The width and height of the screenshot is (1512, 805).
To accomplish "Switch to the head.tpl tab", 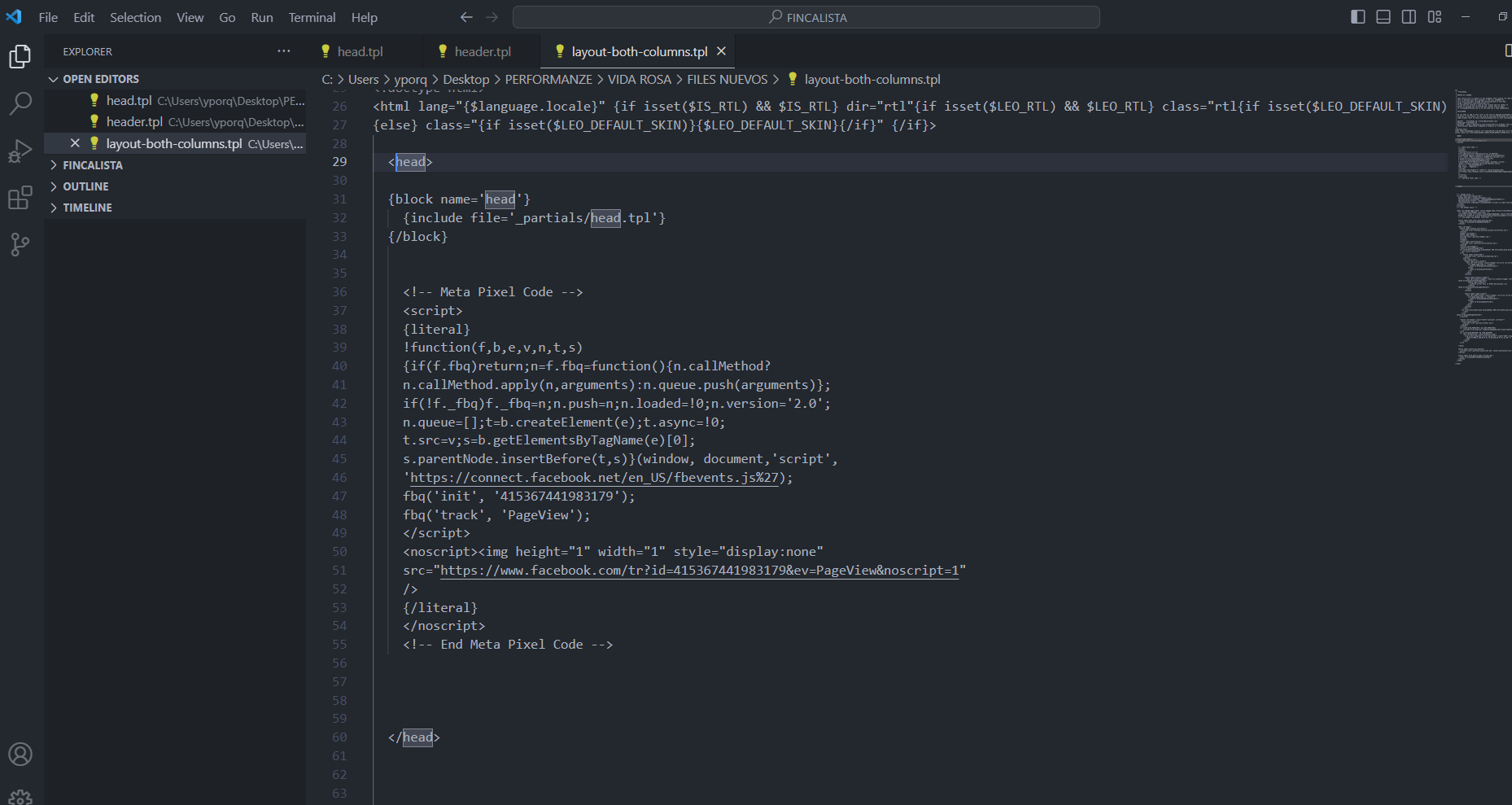I will point(365,51).
